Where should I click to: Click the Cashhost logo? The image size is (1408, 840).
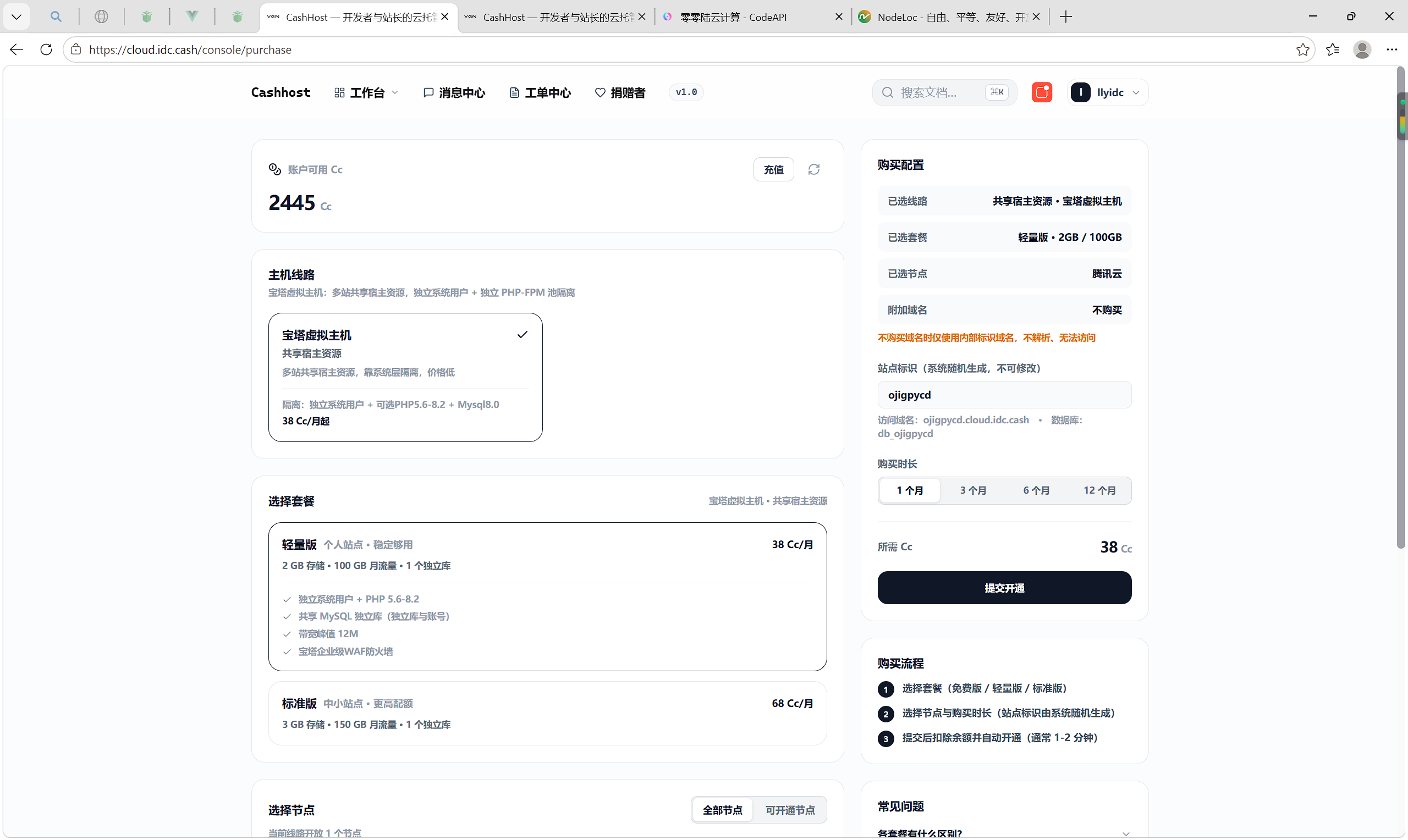[280, 92]
